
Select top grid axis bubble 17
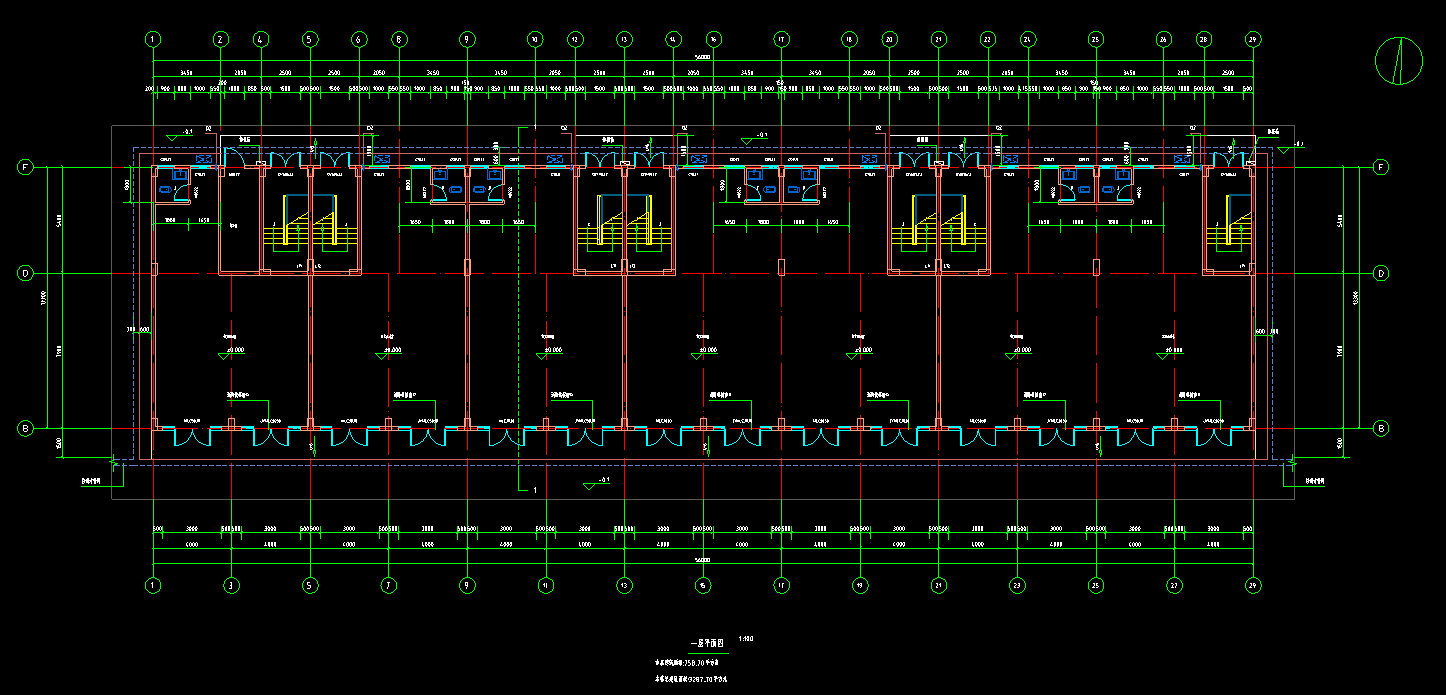pyautogui.click(x=781, y=40)
